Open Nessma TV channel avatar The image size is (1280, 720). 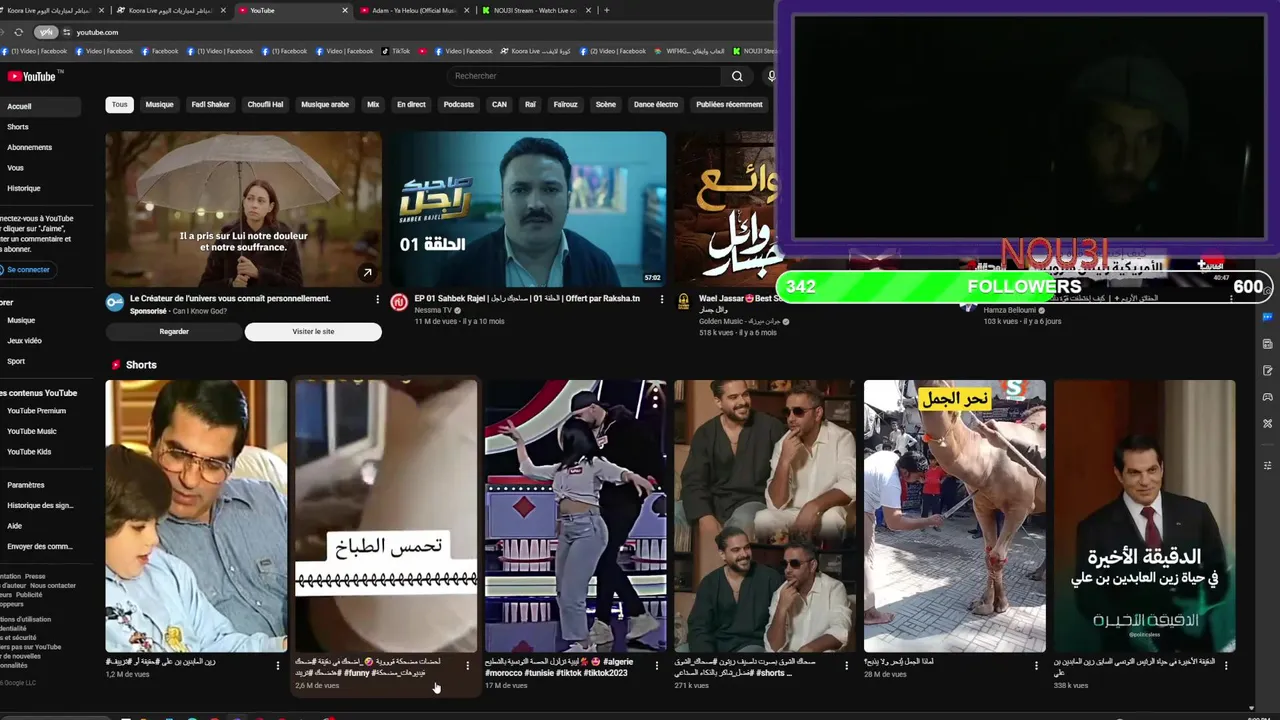click(399, 302)
